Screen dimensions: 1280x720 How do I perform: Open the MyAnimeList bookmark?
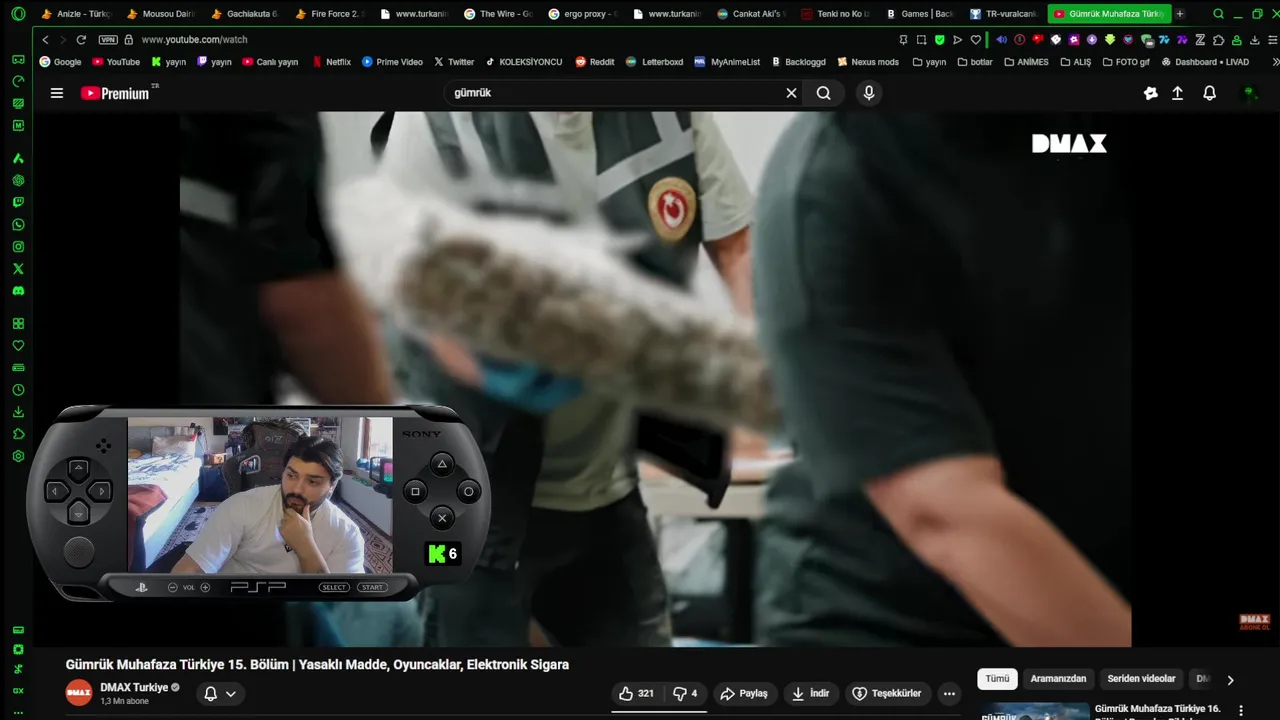click(727, 61)
